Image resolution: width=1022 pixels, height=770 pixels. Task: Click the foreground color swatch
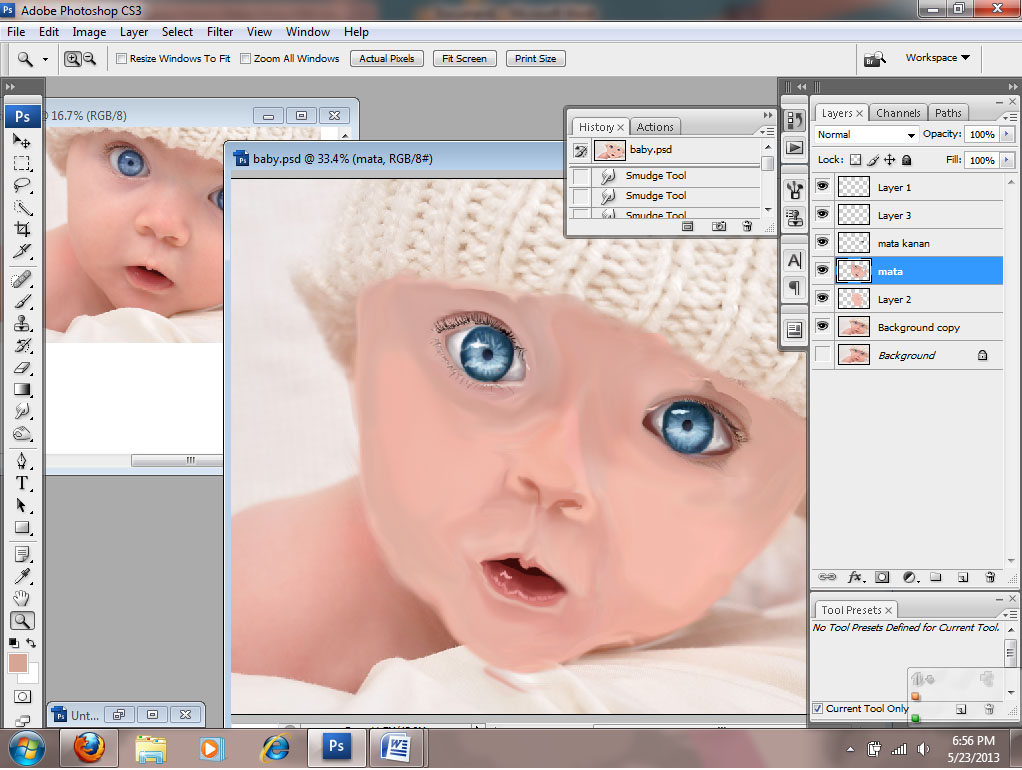[x=18, y=663]
